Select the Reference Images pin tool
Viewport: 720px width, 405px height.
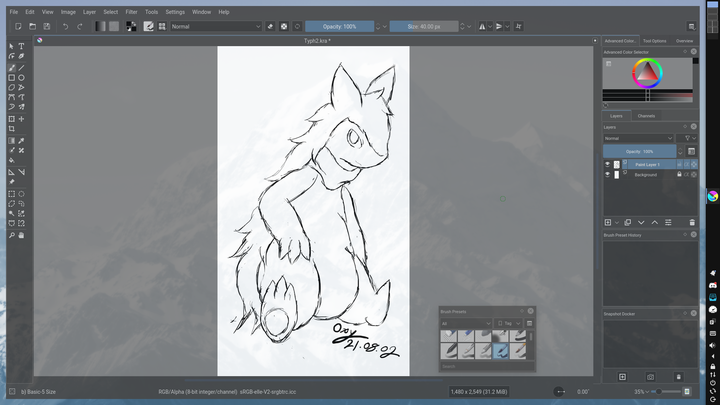(x=11, y=182)
